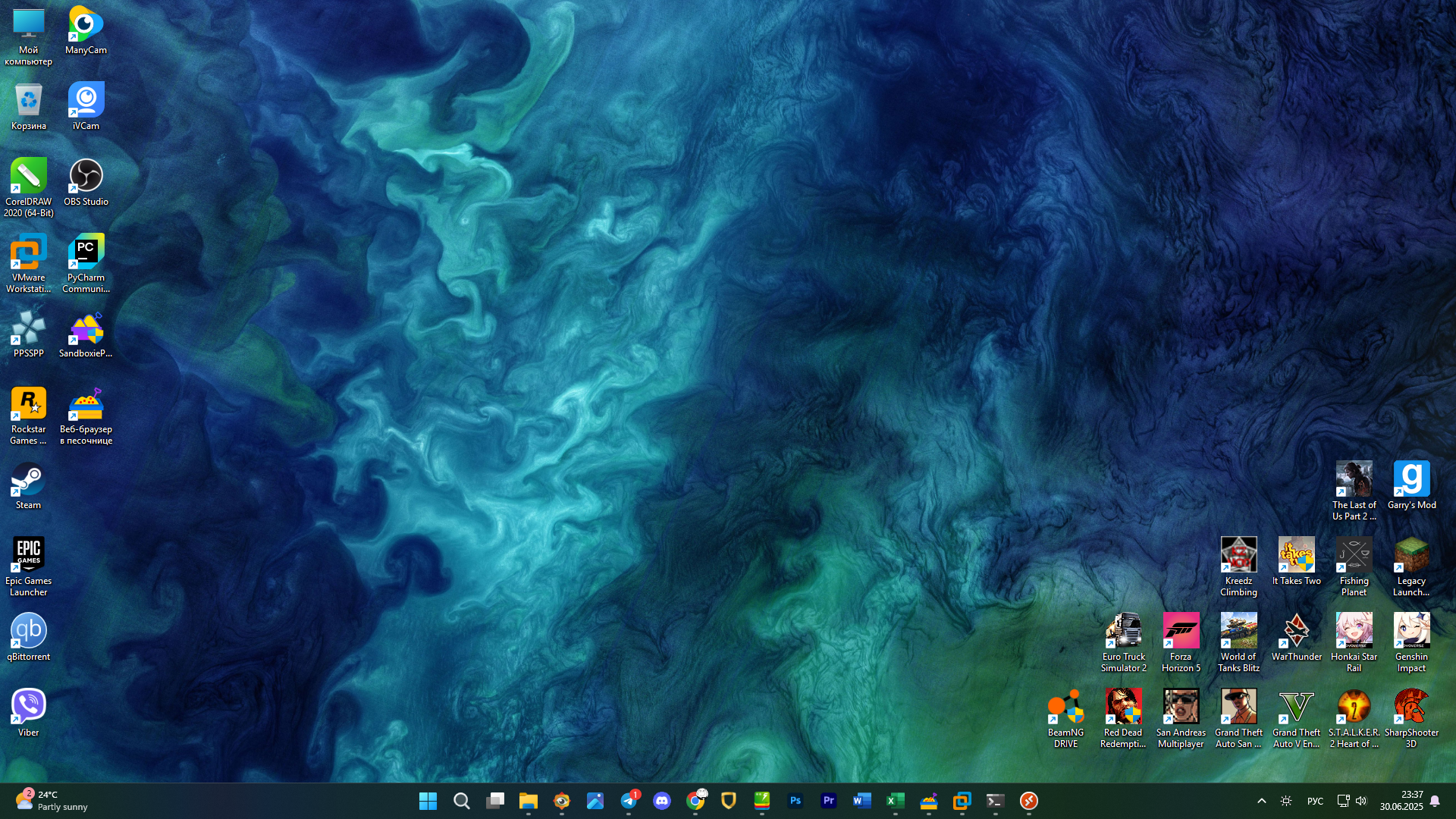
Task: Select the qBittorrent desktop icon
Action: click(x=28, y=637)
